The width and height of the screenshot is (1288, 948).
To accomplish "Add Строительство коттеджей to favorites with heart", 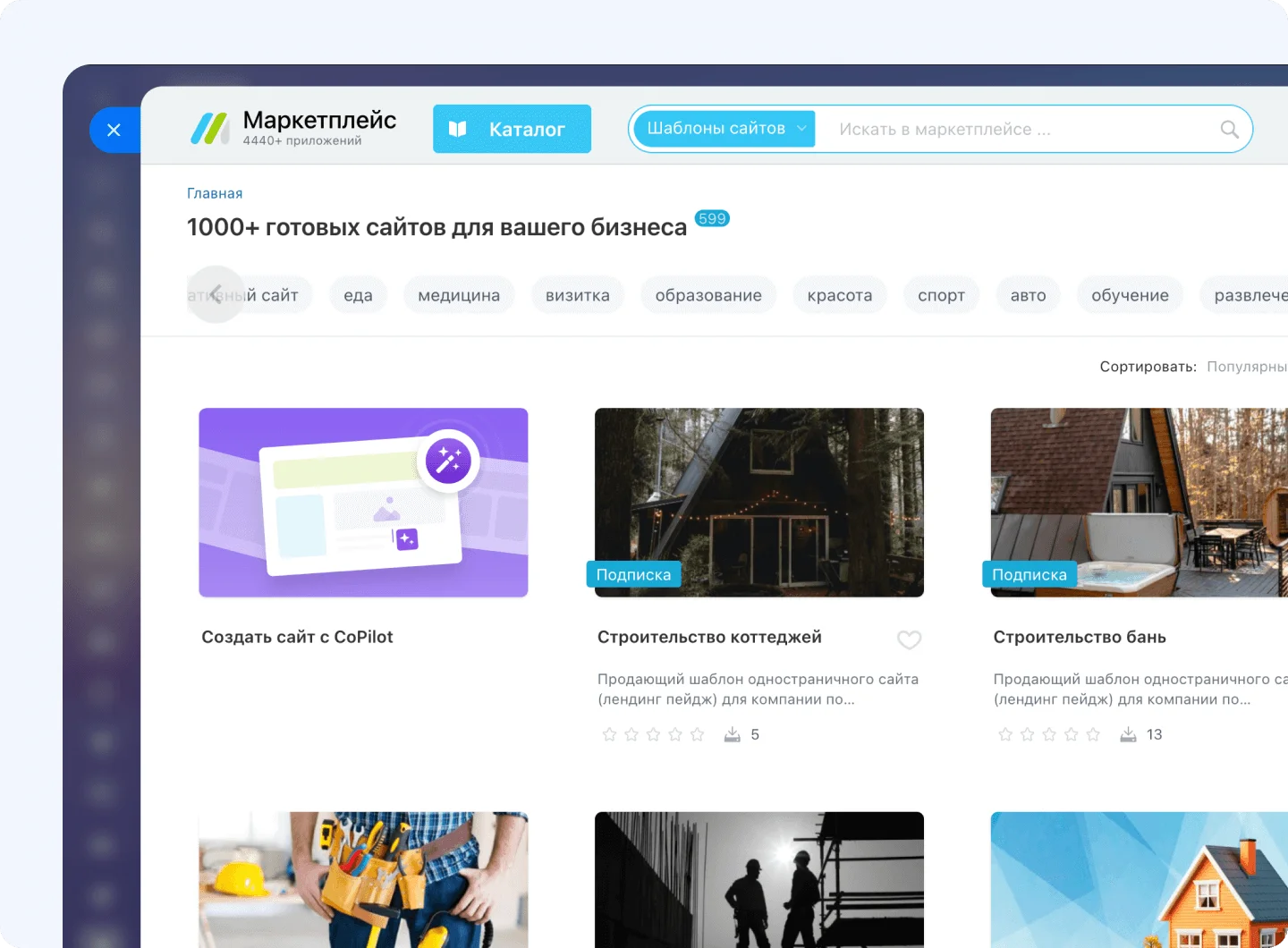I will 909,639.
